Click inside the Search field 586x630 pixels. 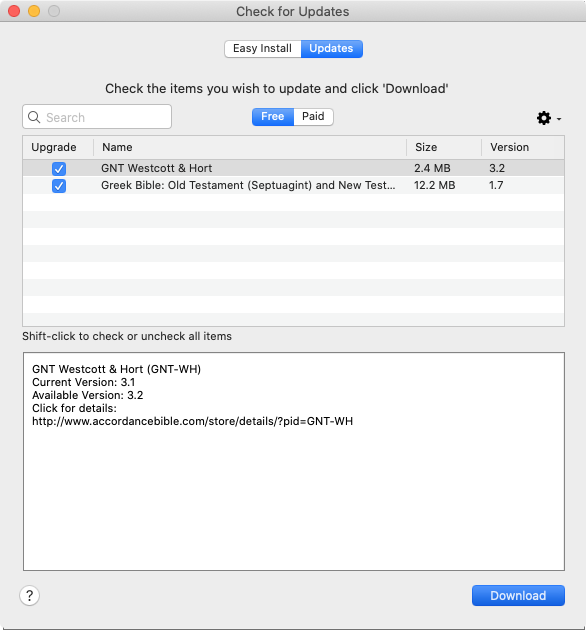pyautogui.click(x=97, y=117)
